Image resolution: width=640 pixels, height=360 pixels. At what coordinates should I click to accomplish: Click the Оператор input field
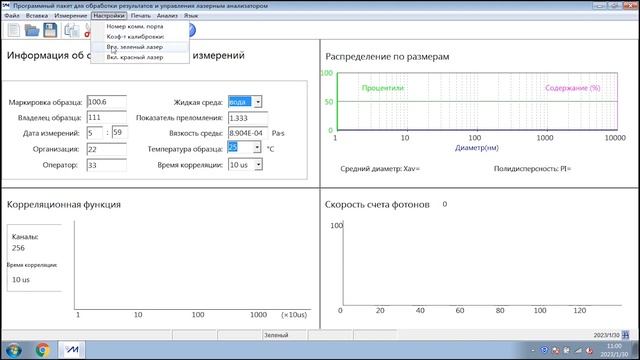tap(107, 165)
